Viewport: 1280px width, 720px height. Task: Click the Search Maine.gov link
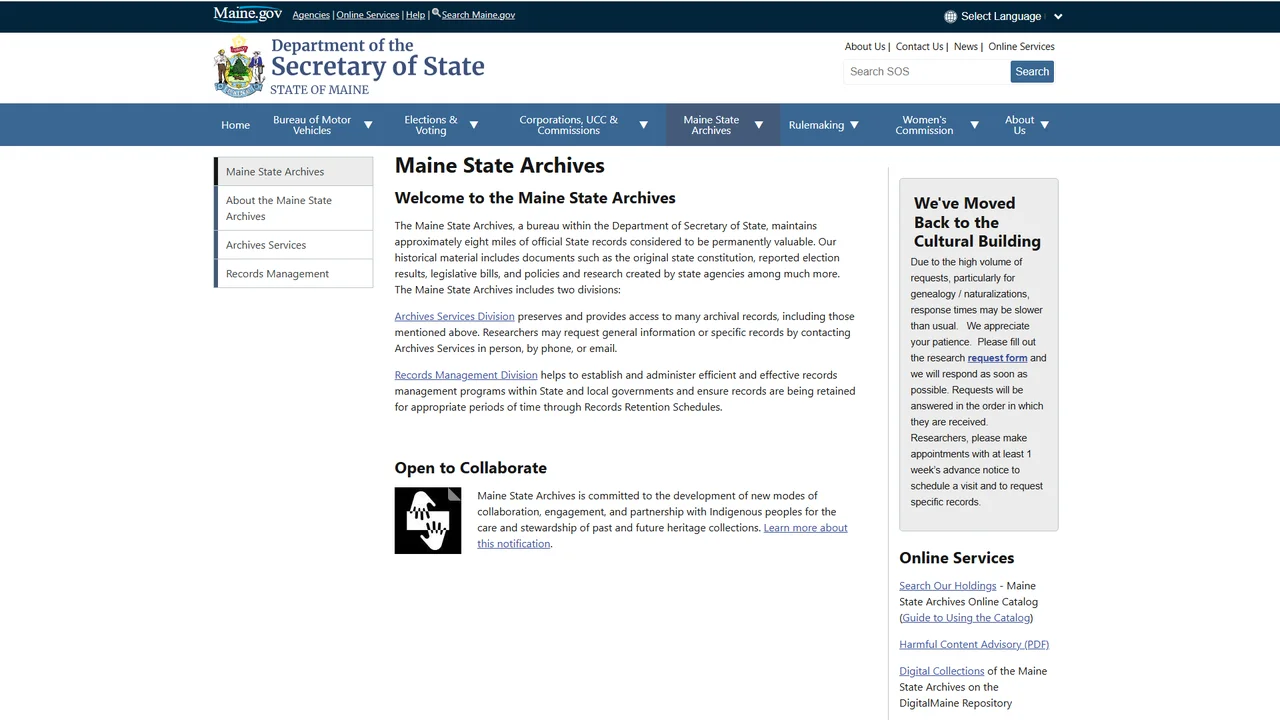click(478, 15)
